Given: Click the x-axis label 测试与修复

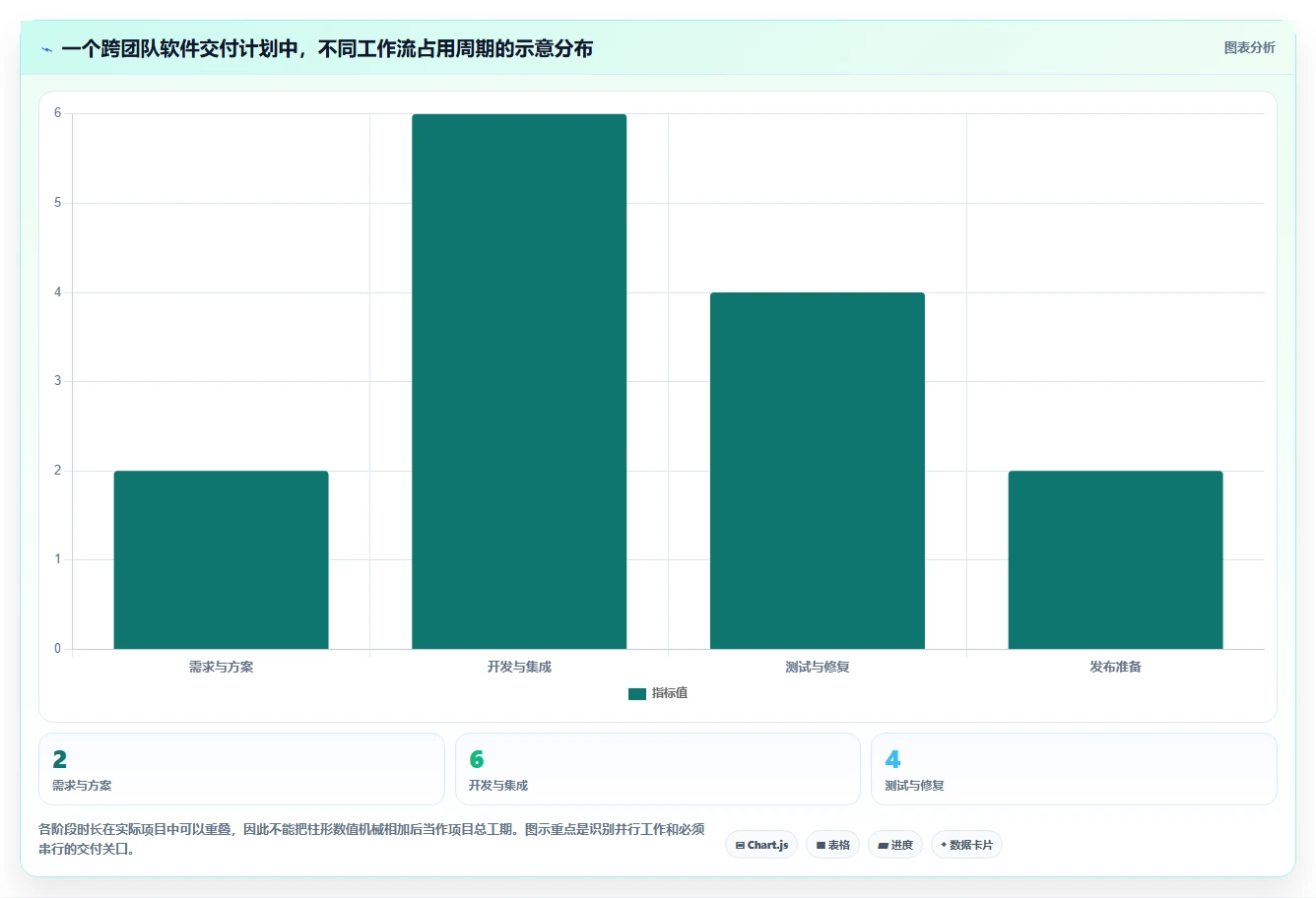Looking at the screenshot, I should pos(818,668).
